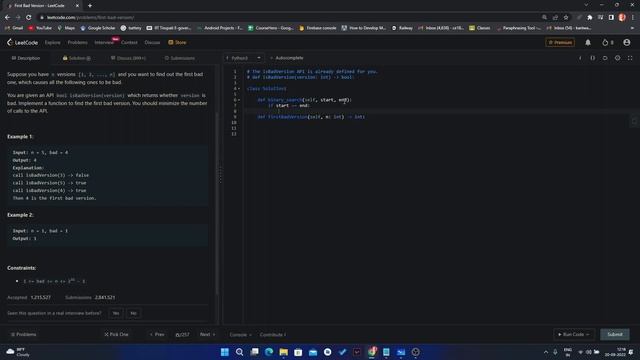The height and width of the screenshot is (360, 640).
Task: Open the problem Discuss tab
Action: click(x=128, y=58)
